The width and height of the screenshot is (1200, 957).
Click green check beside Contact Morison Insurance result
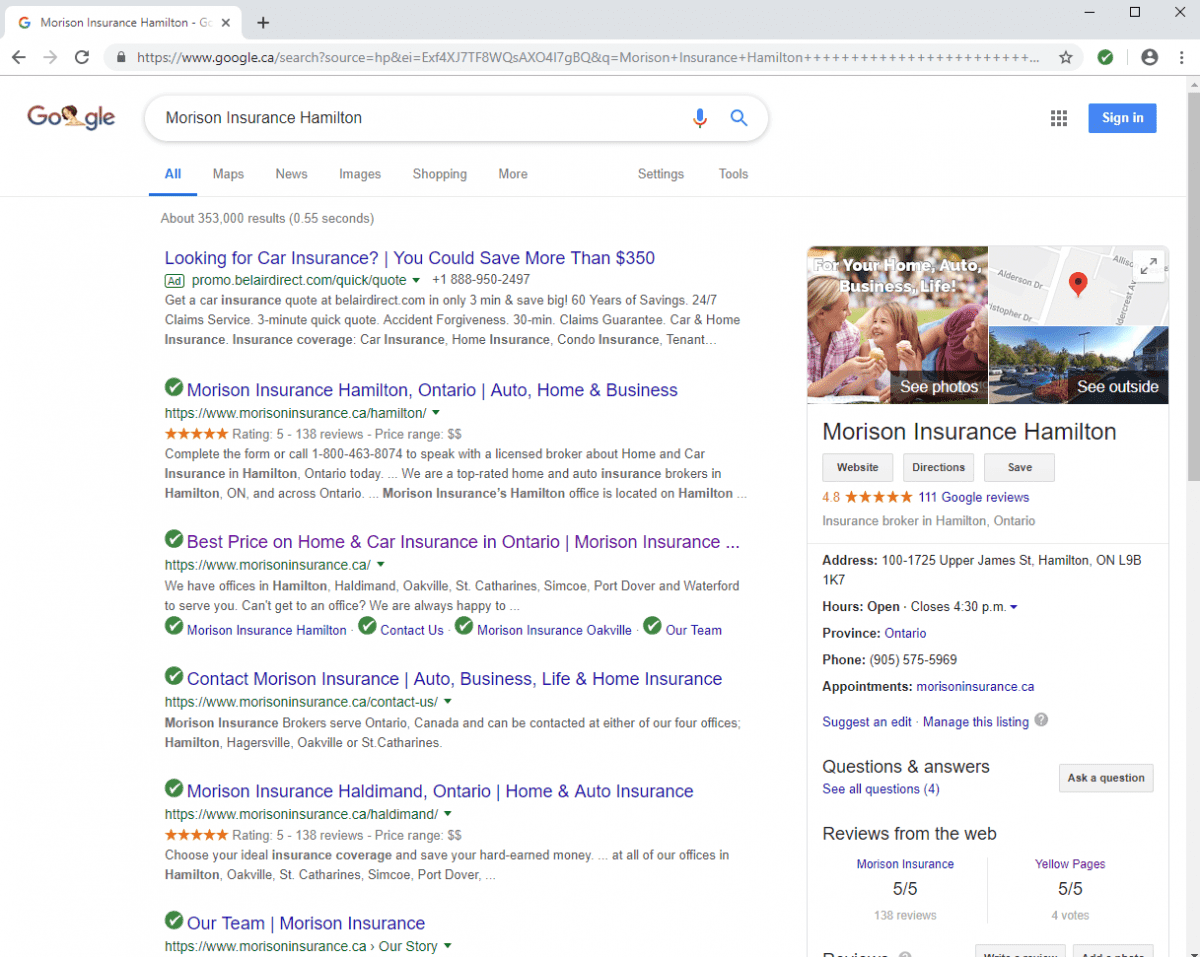(174, 677)
